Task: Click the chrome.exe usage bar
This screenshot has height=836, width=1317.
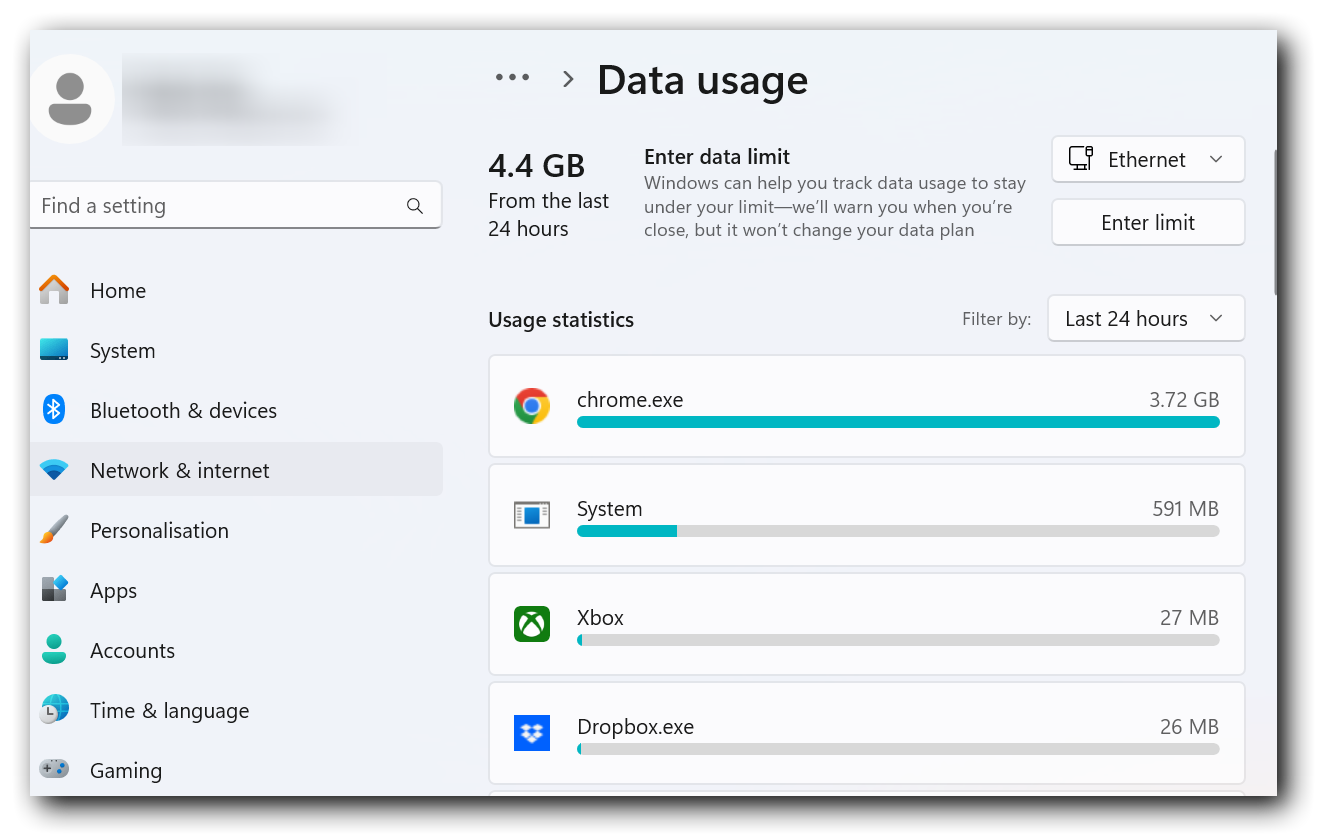Action: [x=897, y=422]
